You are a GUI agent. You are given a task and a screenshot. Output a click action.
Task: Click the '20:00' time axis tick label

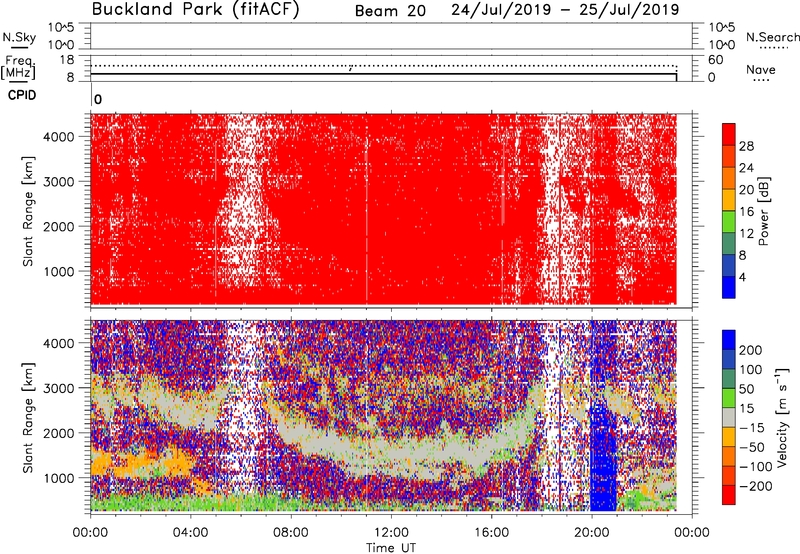pos(592,533)
